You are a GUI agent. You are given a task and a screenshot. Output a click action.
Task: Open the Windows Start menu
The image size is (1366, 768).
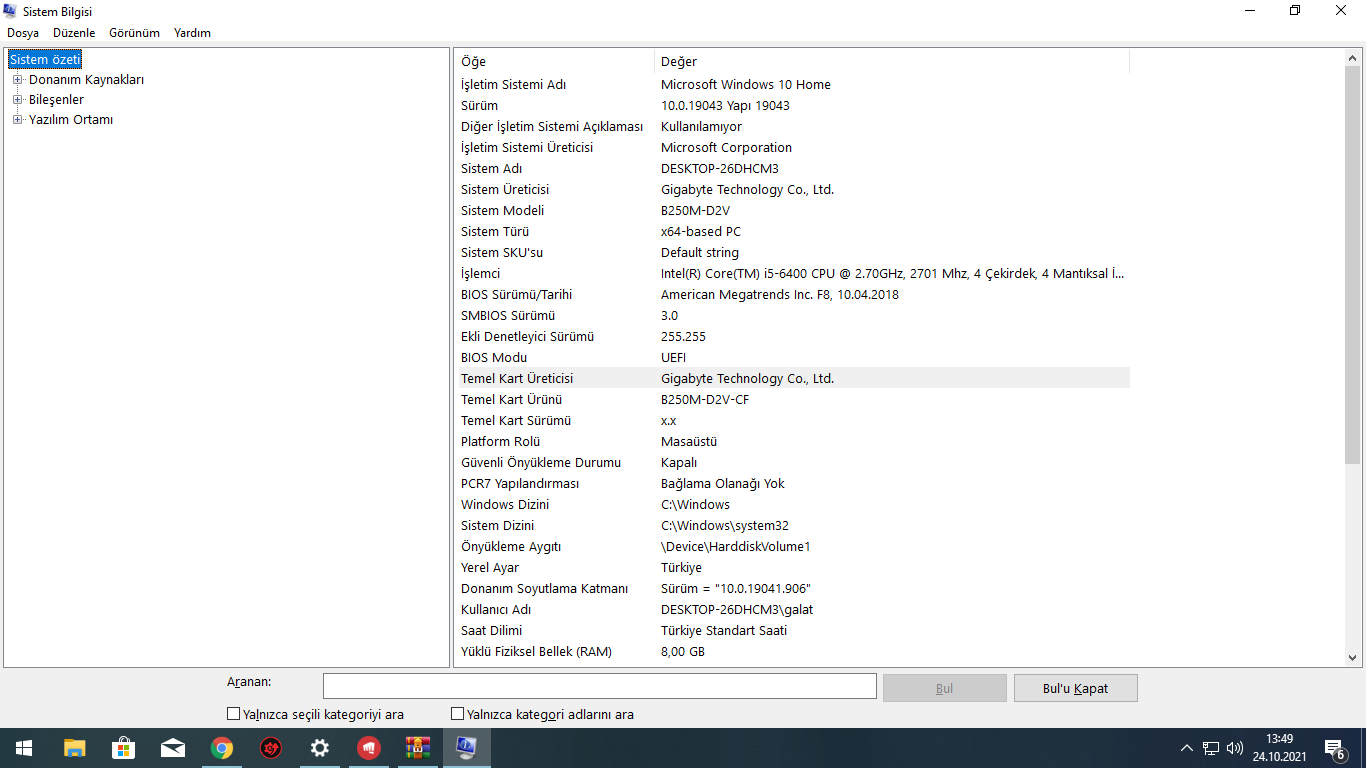click(24, 748)
